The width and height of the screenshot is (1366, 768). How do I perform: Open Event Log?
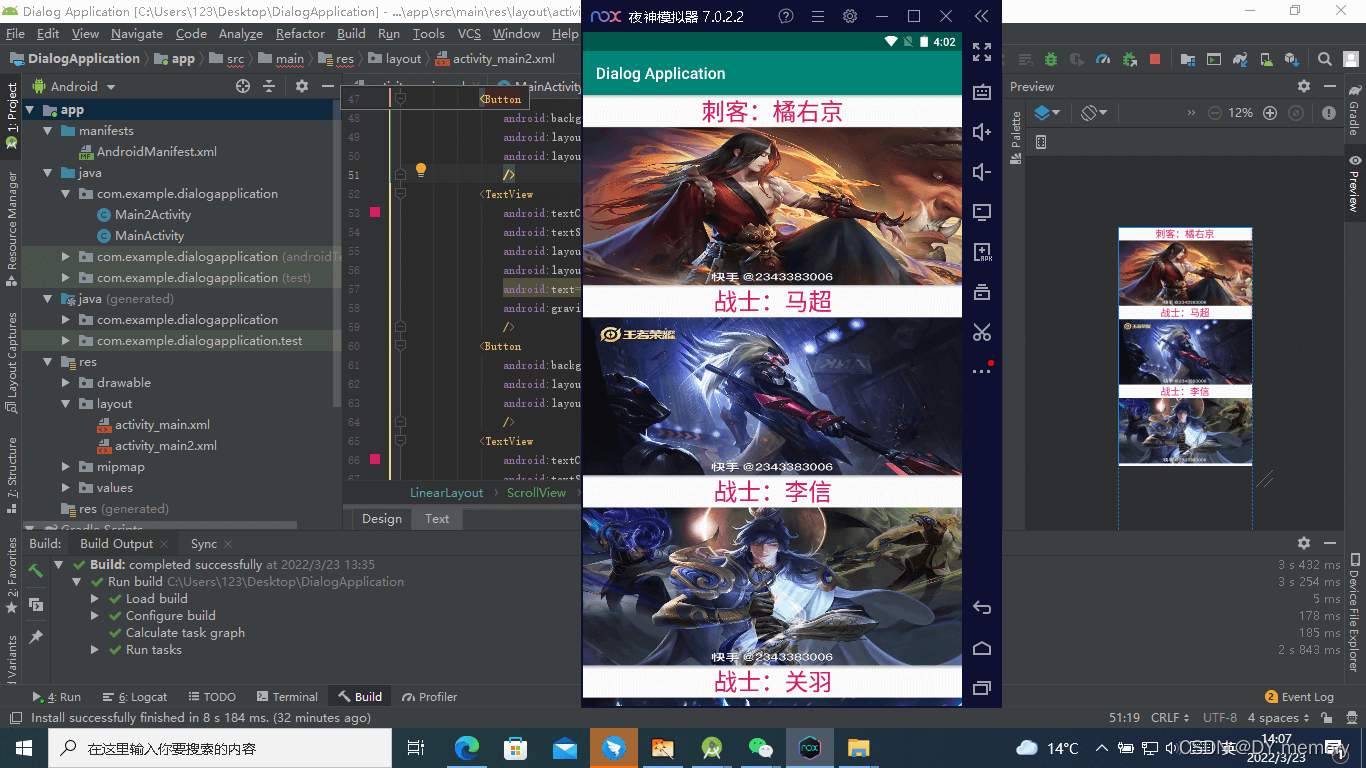(1299, 697)
